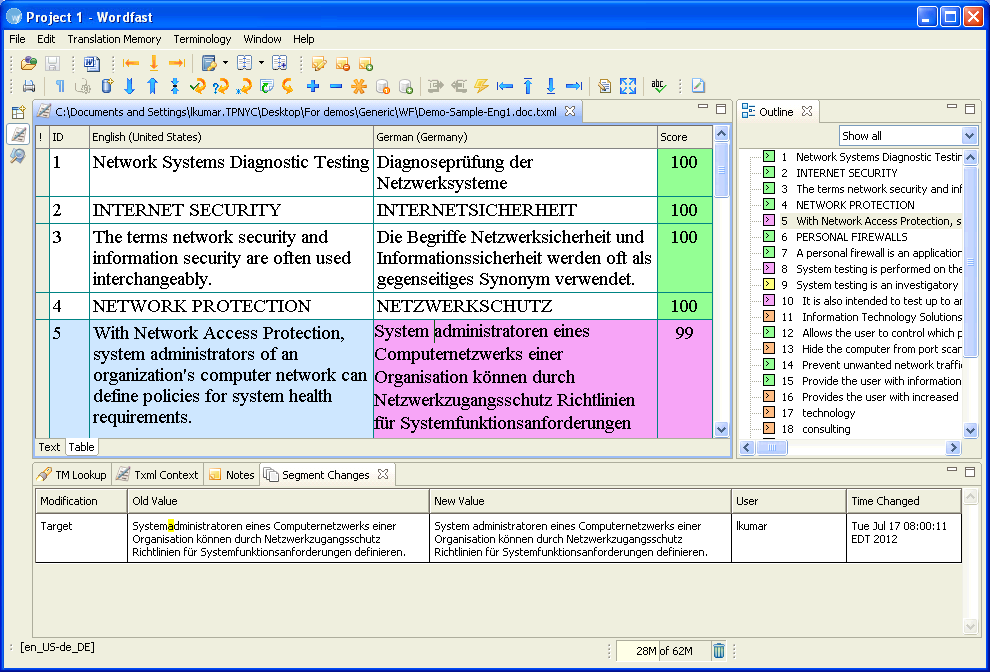This screenshot has width=990, height=672.
Task: Click the orange left arrow toolbar icon
Action: [131, 63]
